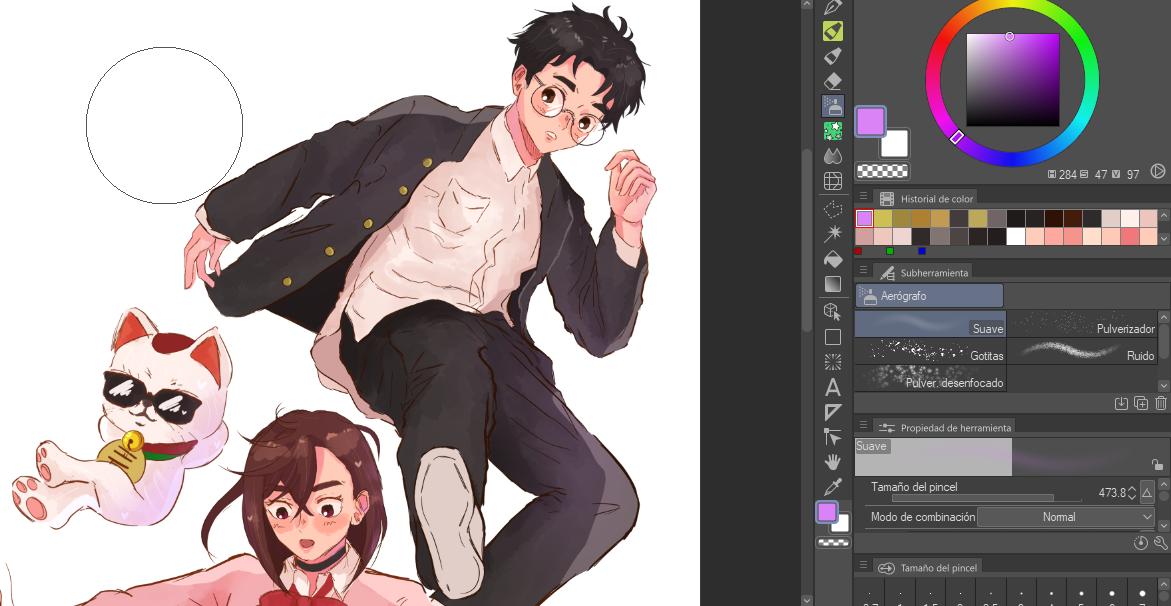Switch to Subherramienta tab

pos(923,273)
